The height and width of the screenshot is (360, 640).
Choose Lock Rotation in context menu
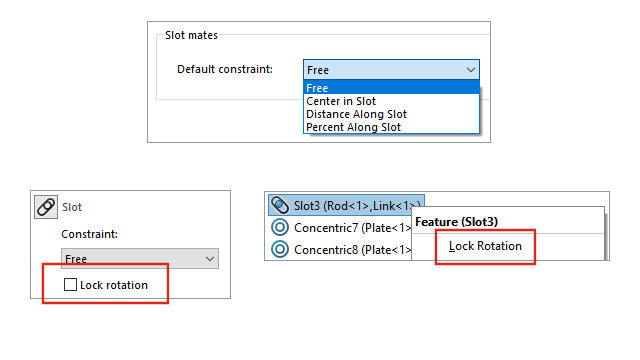click(485, 246)
